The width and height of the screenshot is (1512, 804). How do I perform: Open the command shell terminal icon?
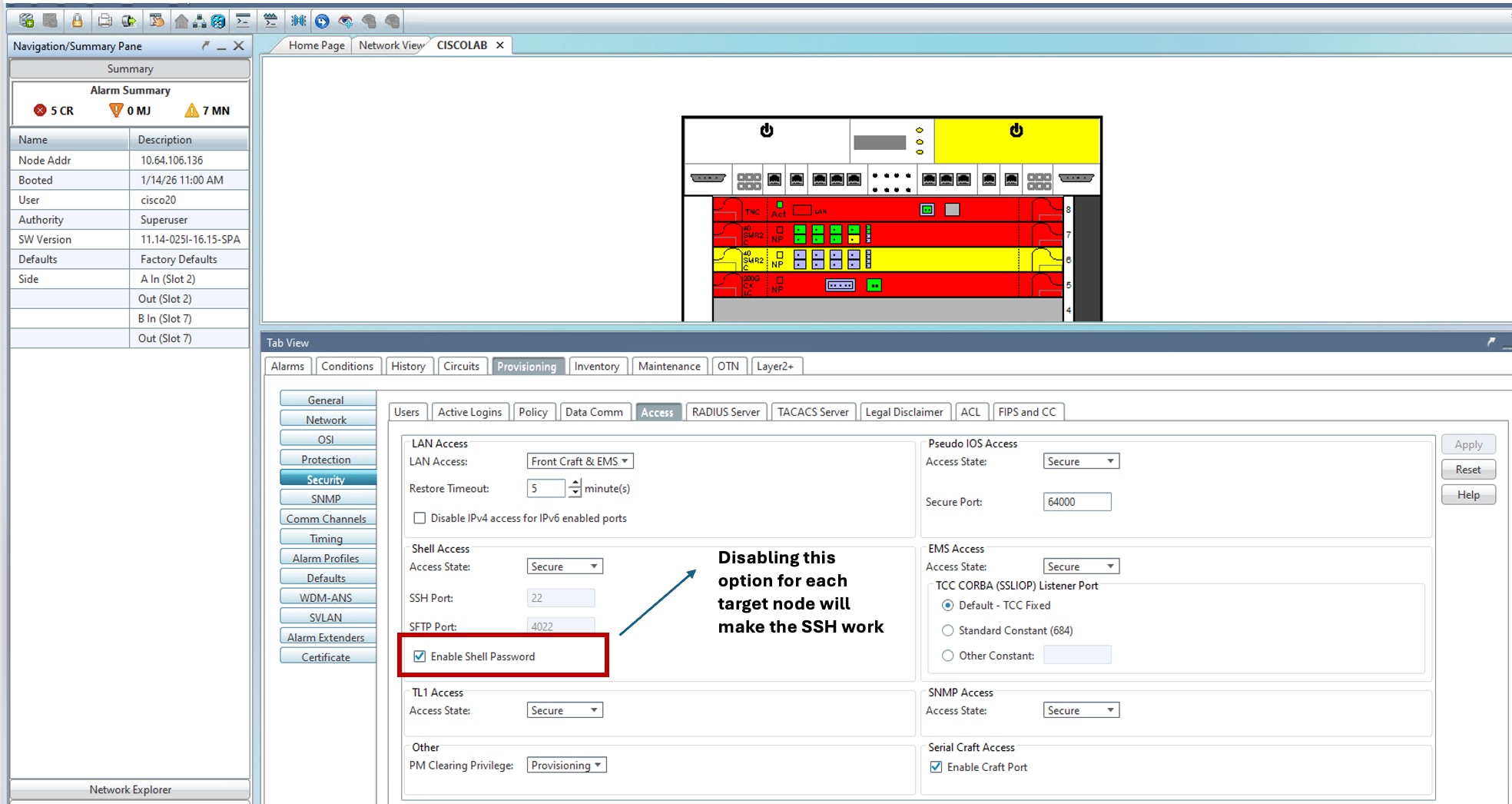pos(243,21)
